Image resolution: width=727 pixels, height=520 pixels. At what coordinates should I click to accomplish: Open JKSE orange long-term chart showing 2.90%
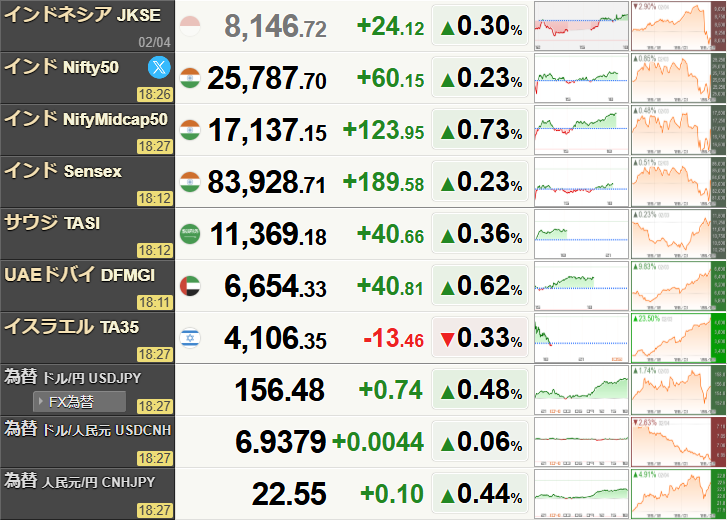[679, 26]
